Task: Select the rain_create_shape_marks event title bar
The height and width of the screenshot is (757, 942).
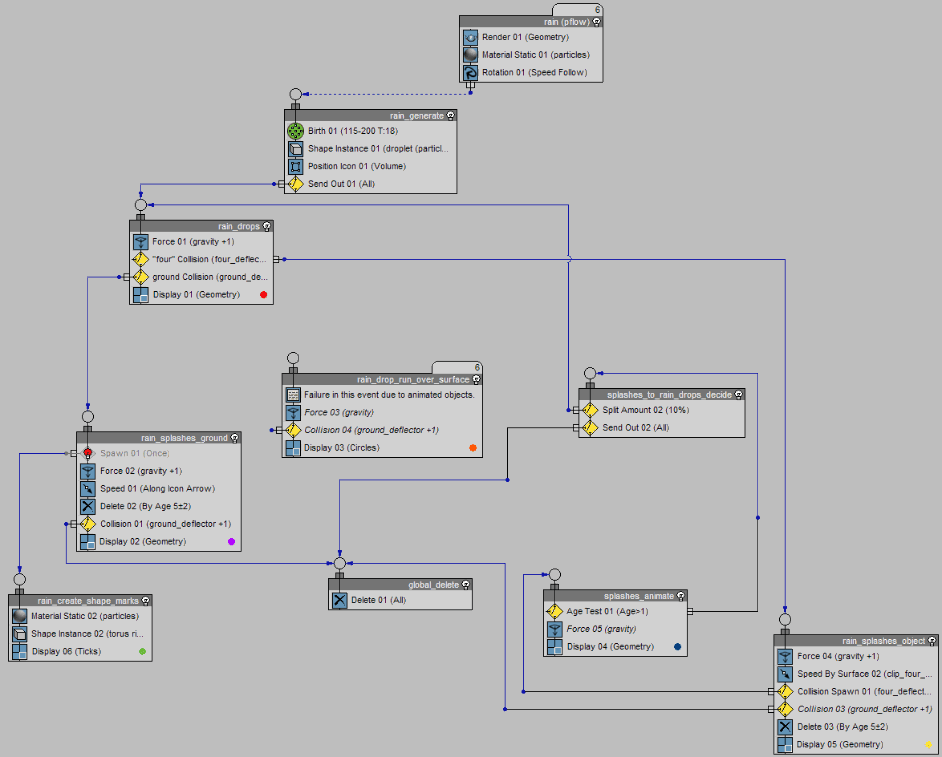Action: [80, 601]
